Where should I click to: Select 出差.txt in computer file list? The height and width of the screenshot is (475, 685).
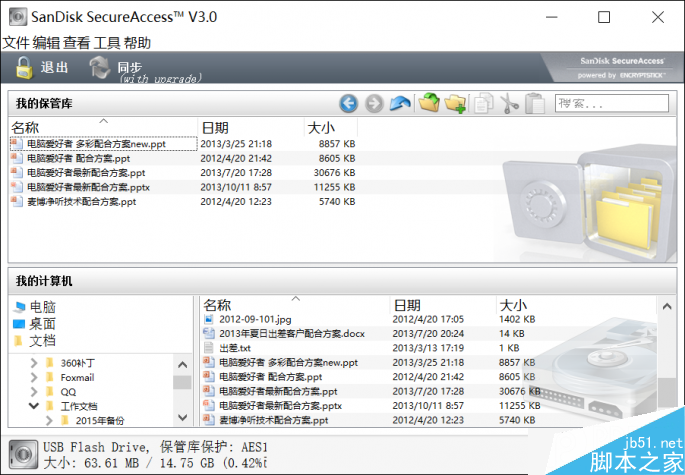pyautogui.click(x=235, y=348)
